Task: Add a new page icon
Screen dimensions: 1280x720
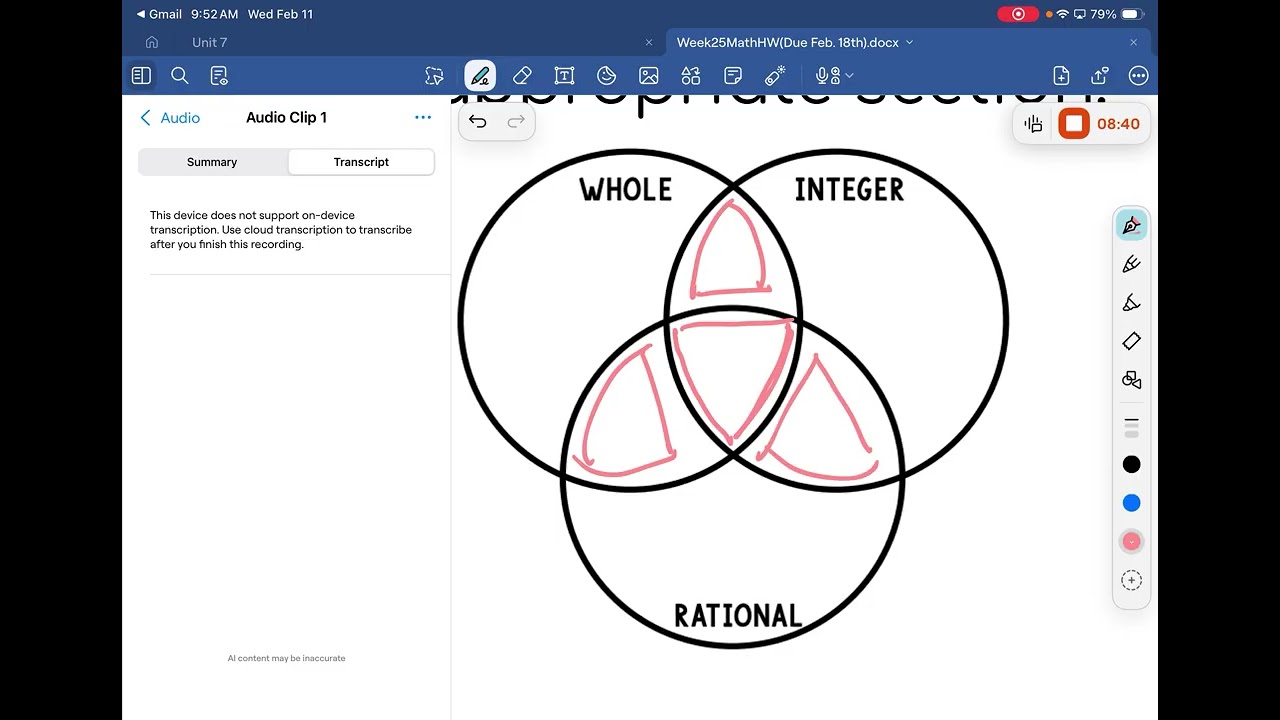Action: click(1061, 76)
